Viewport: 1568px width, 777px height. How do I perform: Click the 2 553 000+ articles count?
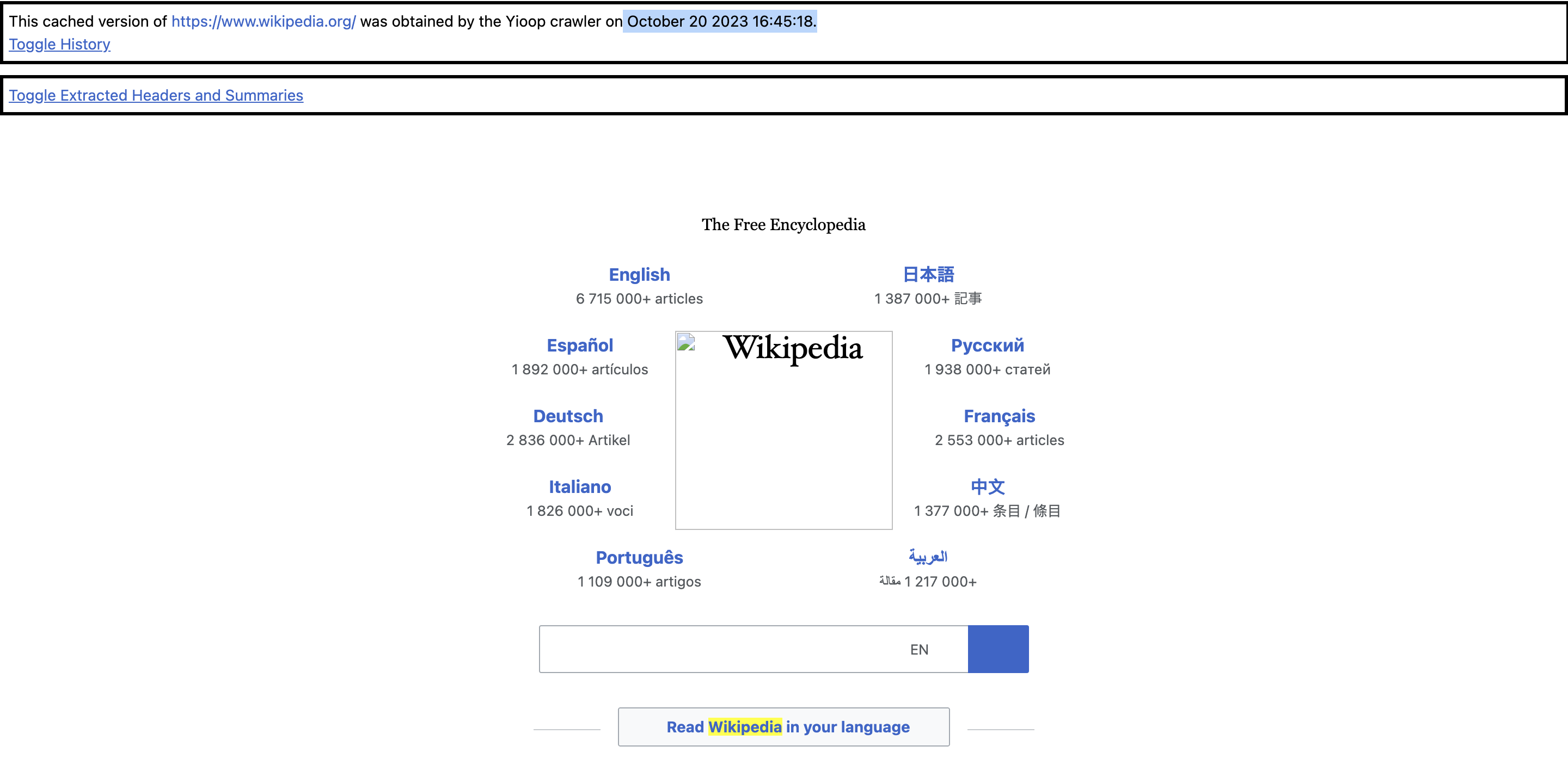[x=999, y=440]
